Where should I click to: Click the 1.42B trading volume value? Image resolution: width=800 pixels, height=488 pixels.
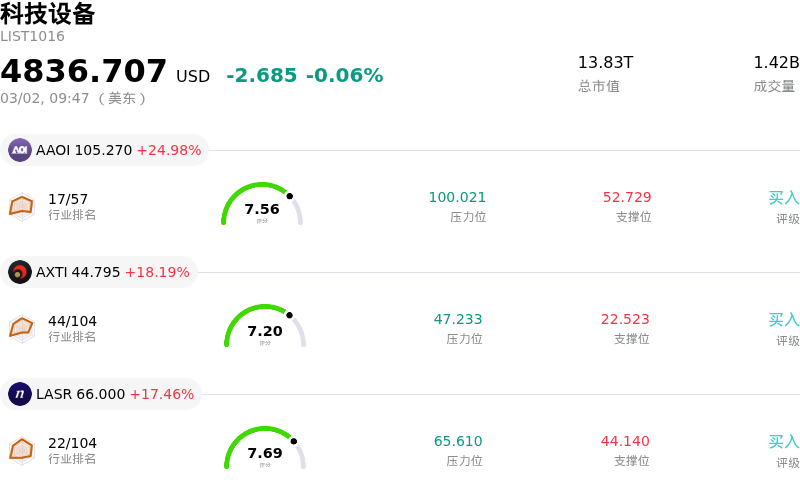coord(776,63)
